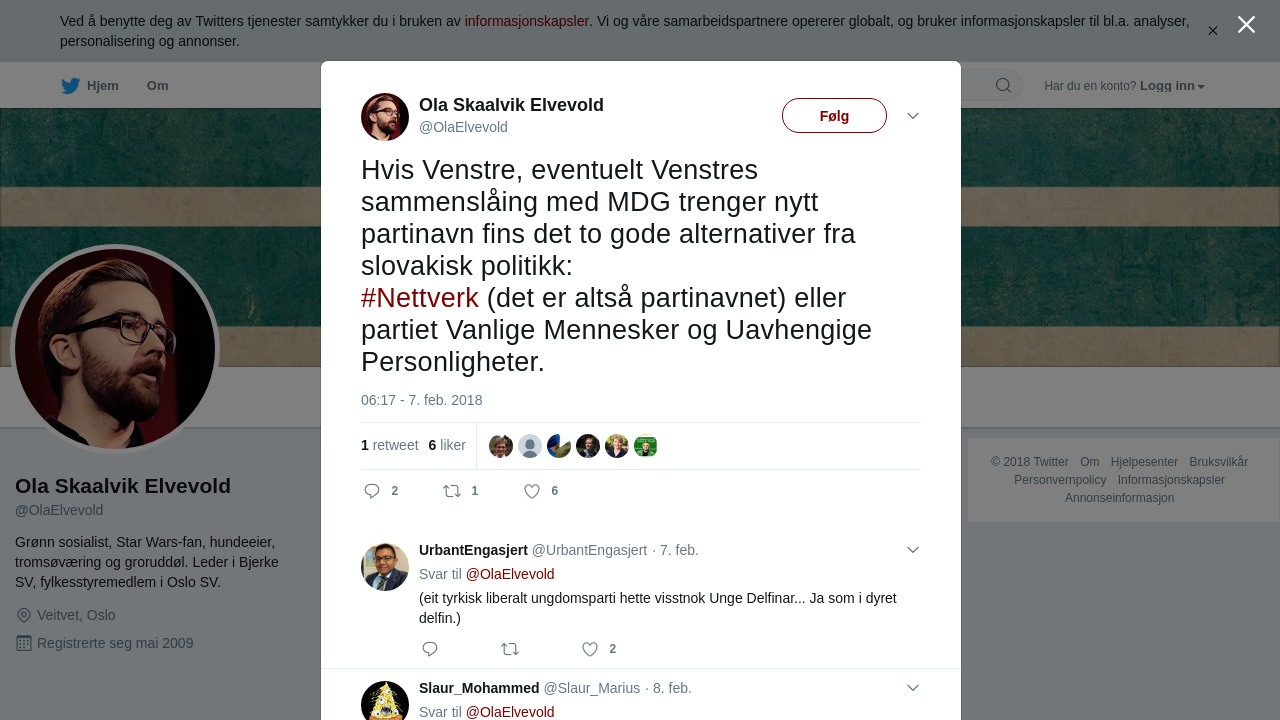Click the first liker avatar thumbnail
1280x720 pixels.
[501, 446]
